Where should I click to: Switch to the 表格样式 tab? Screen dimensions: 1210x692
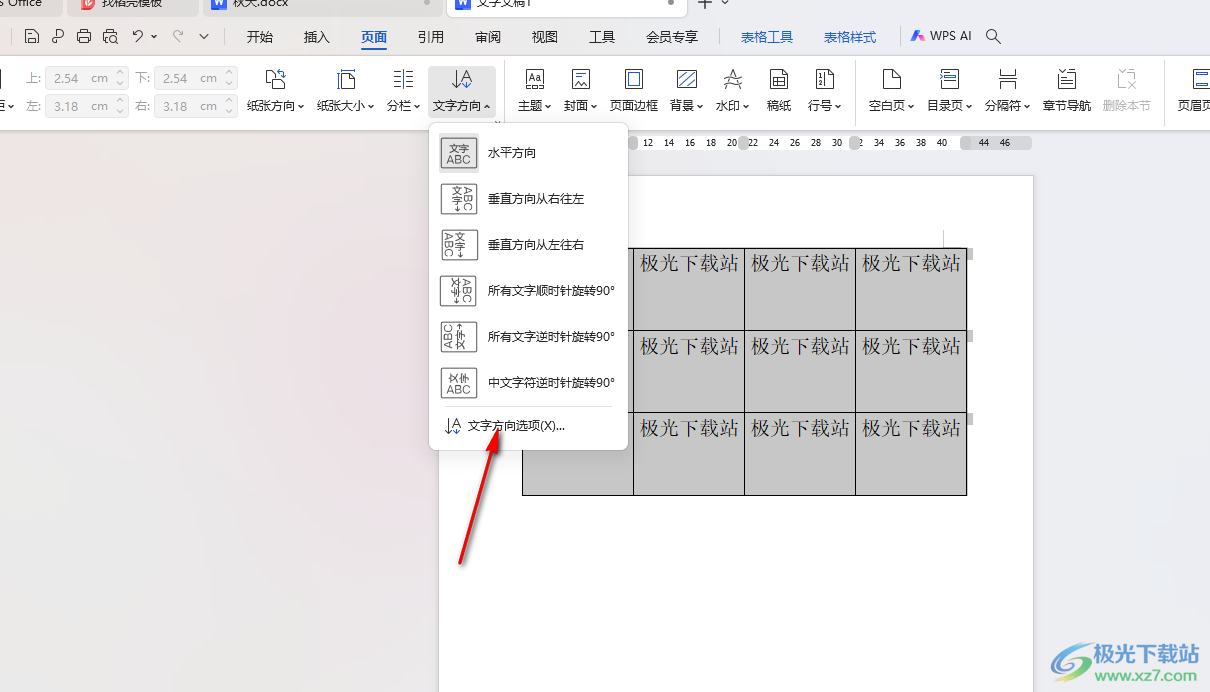tap(850, 37)
